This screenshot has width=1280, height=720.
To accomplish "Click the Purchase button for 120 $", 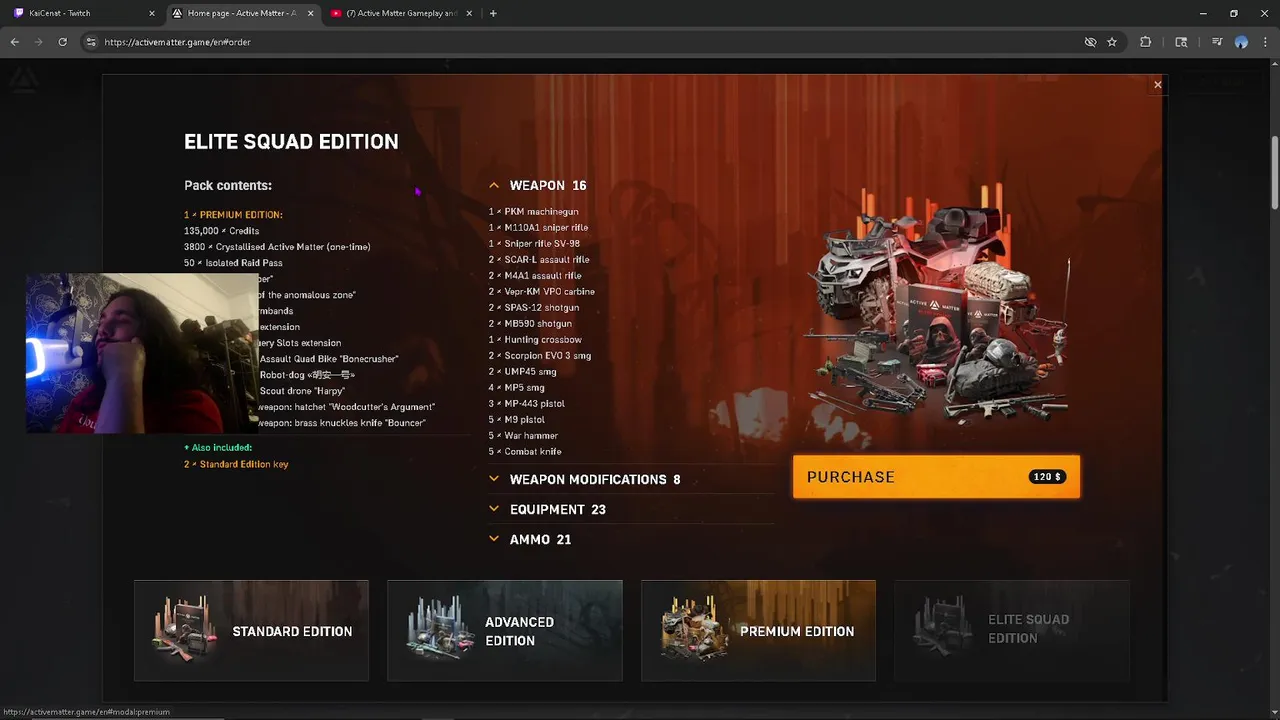I will pyautogui.click(x=936, y=477).
